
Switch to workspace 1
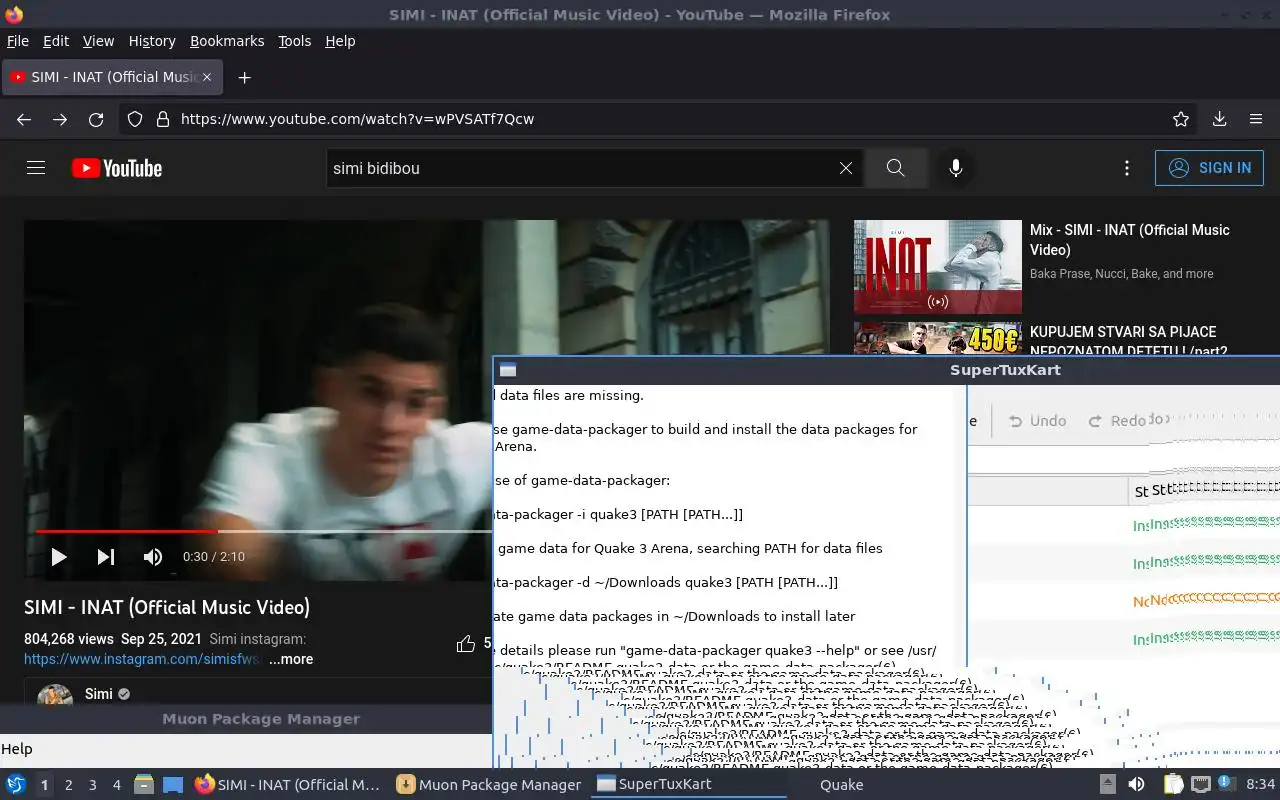44,785
